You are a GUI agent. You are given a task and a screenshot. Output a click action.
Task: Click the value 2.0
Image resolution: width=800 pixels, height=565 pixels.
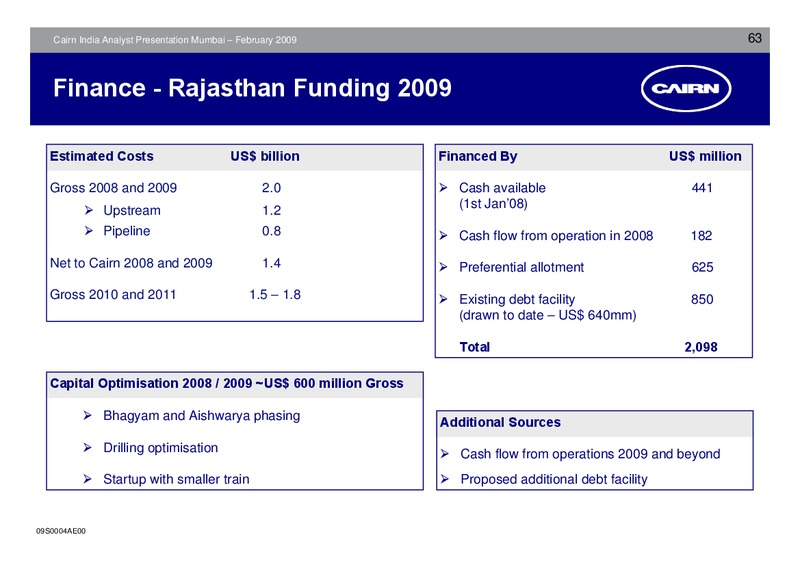(x=271, y=188)
